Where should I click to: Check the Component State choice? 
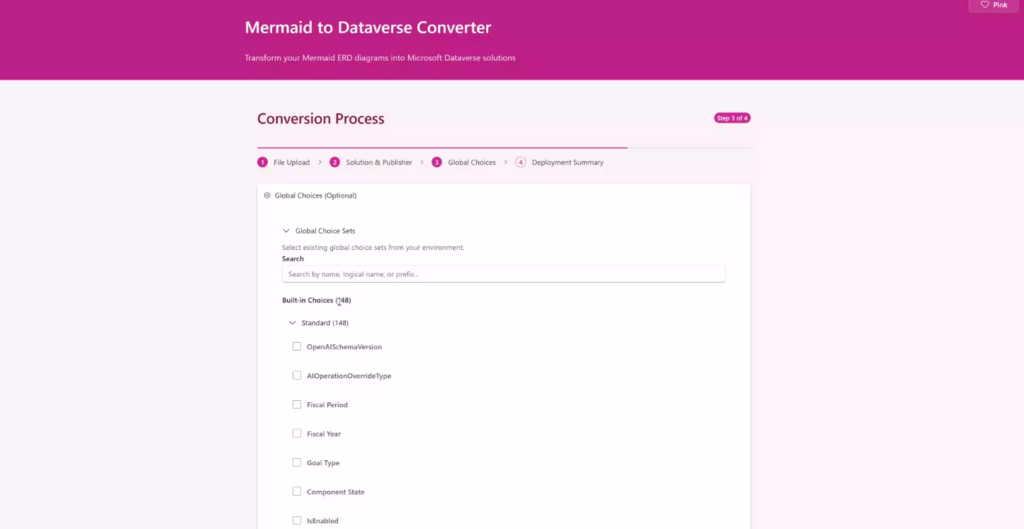click(296, 491)
